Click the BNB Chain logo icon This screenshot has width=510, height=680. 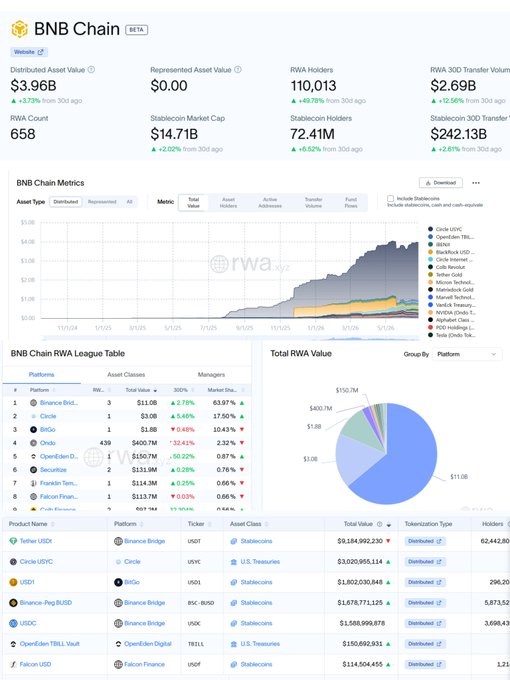tap(20, 29)
